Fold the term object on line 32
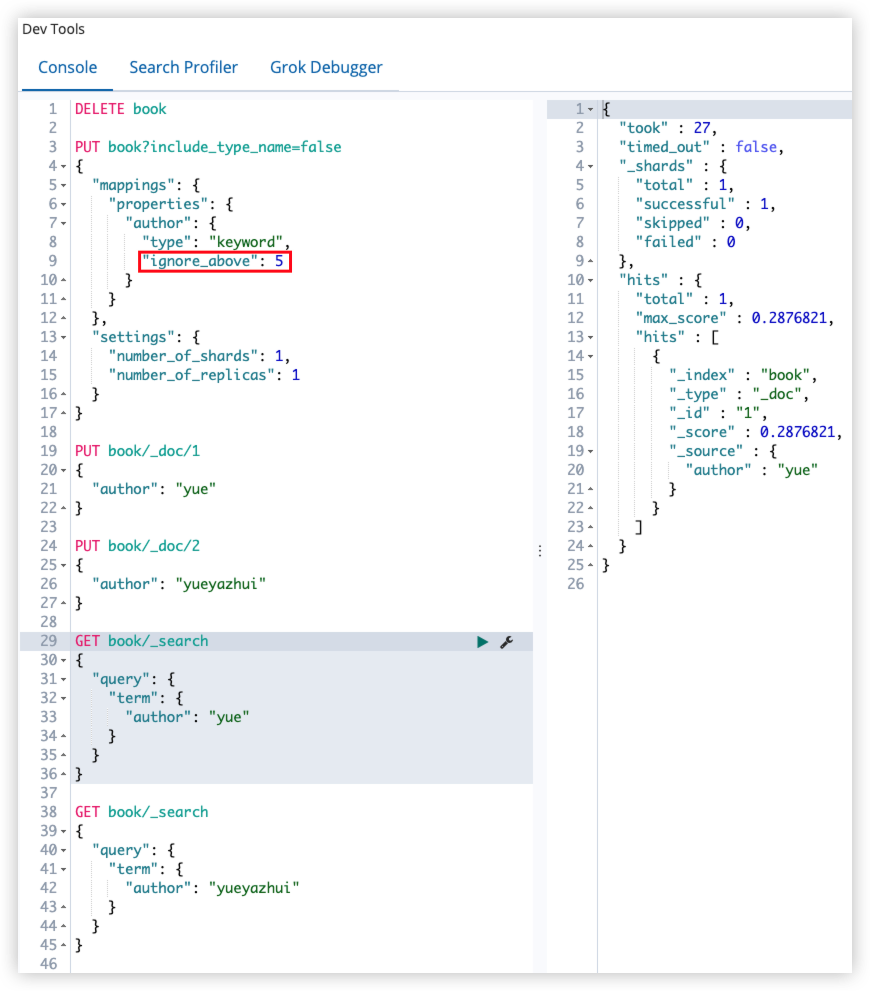870x991 pixels. 64,699
